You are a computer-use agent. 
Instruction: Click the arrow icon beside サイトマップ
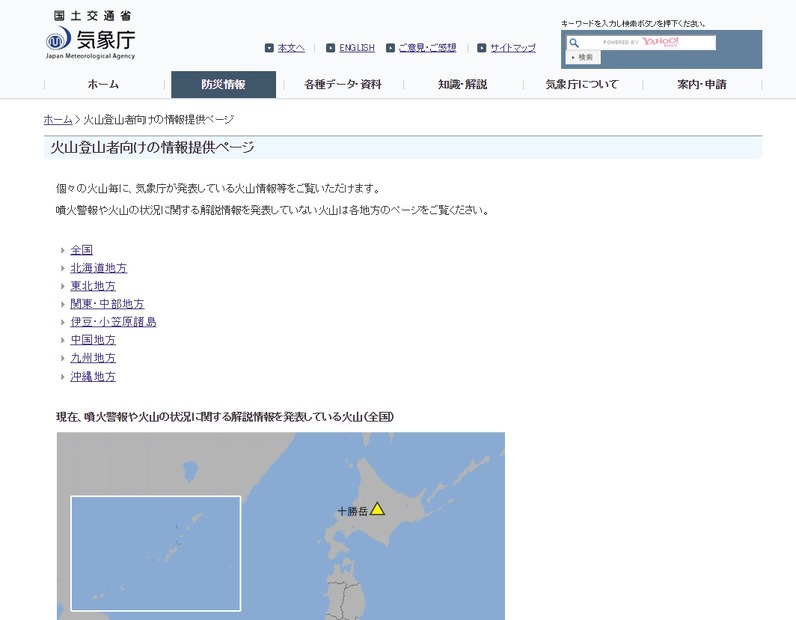click(481, 48)
